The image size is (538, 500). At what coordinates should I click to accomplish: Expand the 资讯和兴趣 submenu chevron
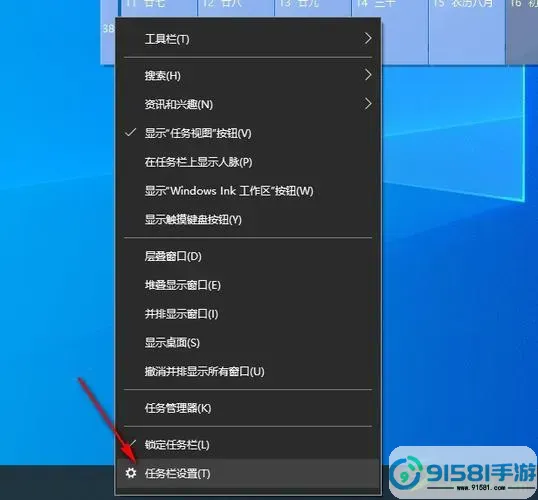click(x=368, y=104)
